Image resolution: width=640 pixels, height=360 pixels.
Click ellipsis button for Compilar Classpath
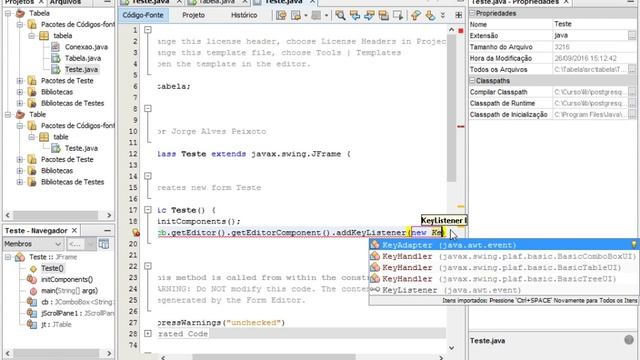[632, 92]
